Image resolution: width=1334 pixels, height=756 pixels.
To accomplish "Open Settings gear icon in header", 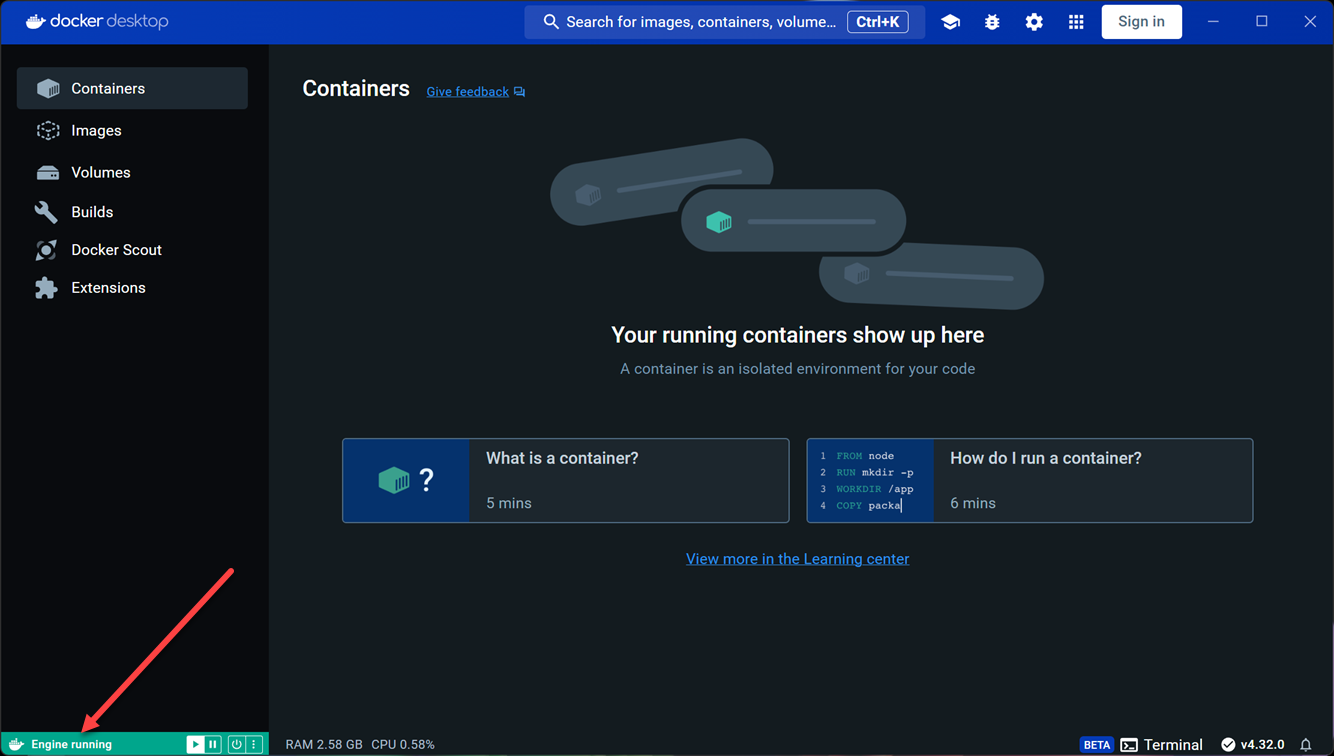I will point(1034,22).
